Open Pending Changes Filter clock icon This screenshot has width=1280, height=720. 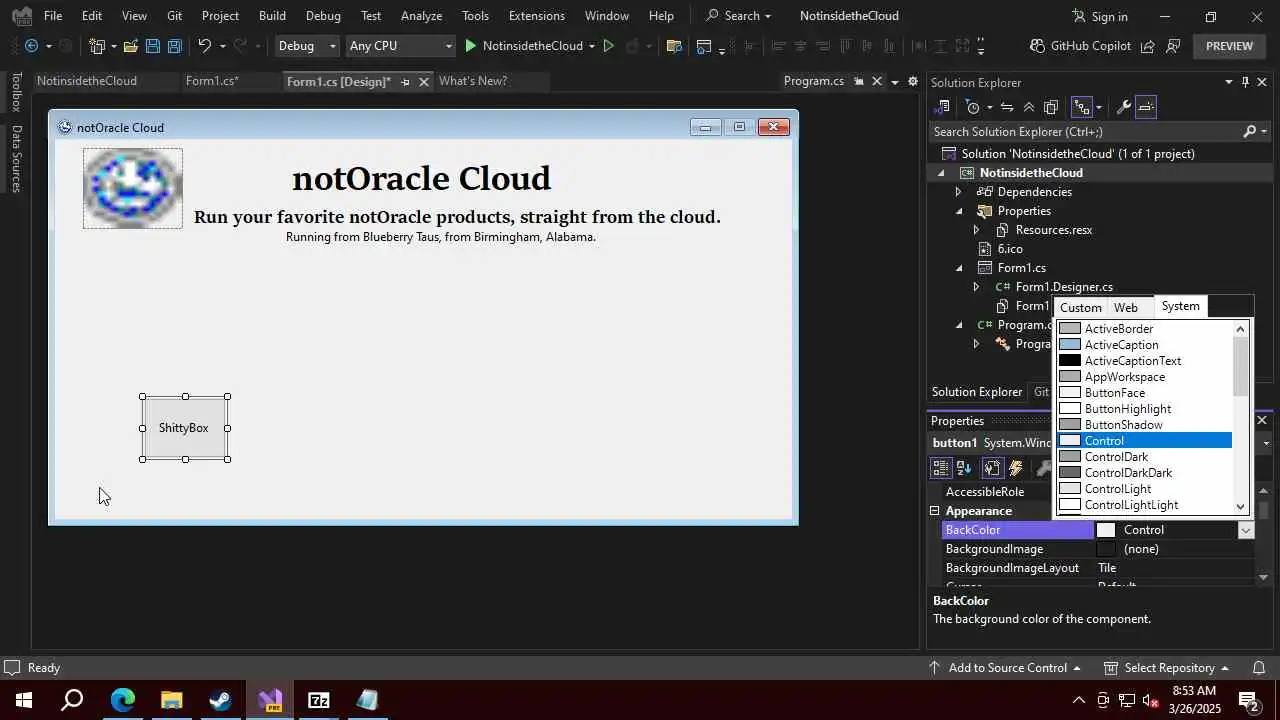click(973, 107)
